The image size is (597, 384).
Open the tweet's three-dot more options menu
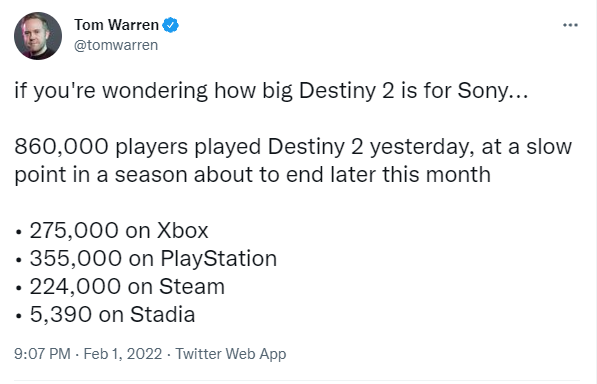point(570,25)
